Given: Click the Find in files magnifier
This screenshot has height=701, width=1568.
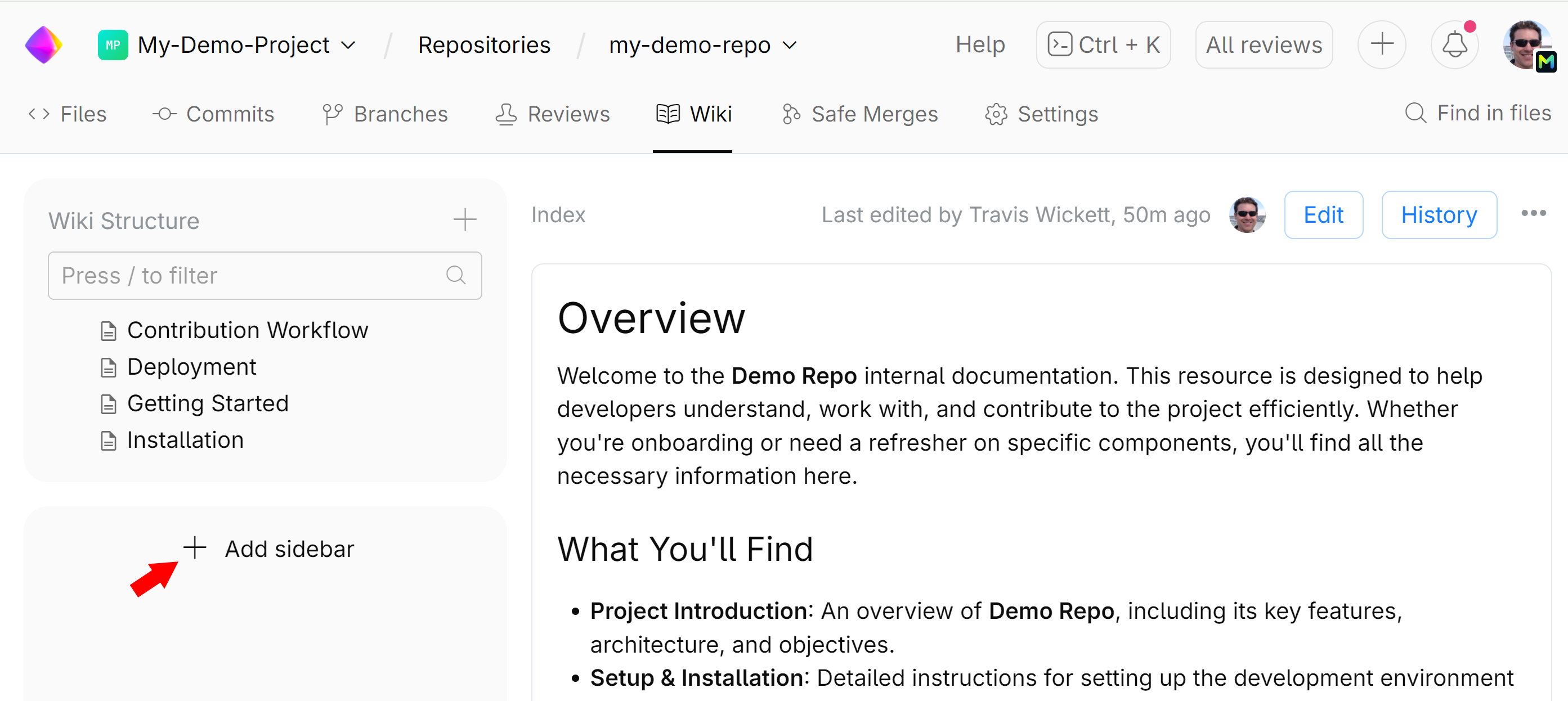Looking at the screenshot, I should point(1416,113).
